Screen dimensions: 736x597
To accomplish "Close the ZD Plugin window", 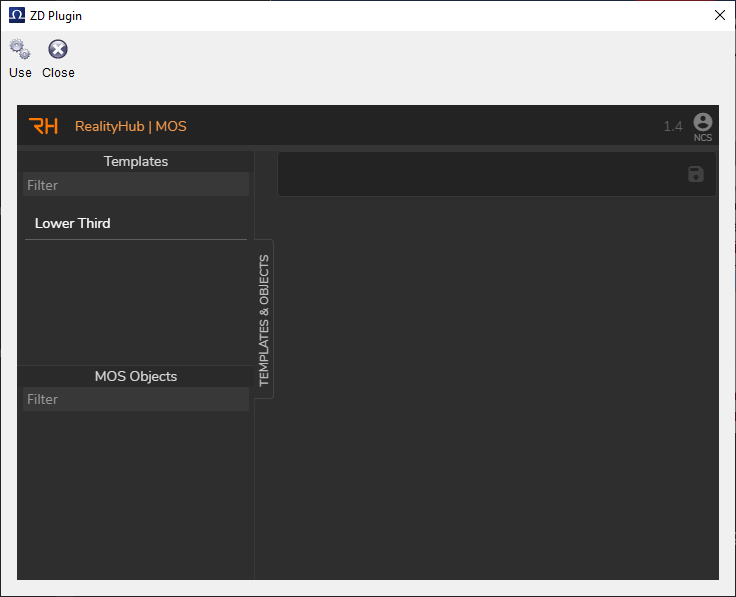I will click(719, 15).
